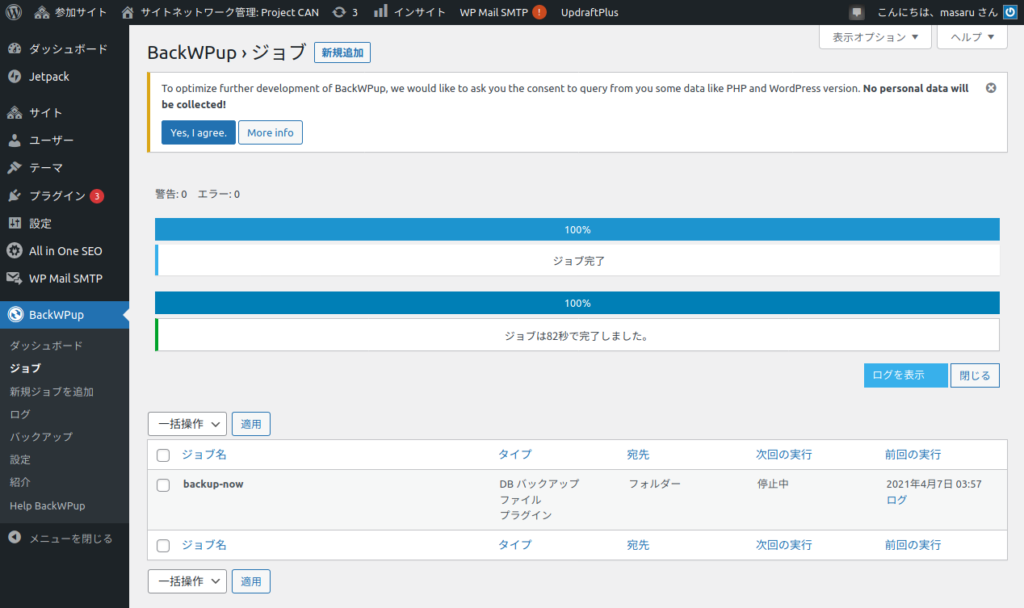Open the top bulk actions dropdown
1024x608 pixels.
188,424
